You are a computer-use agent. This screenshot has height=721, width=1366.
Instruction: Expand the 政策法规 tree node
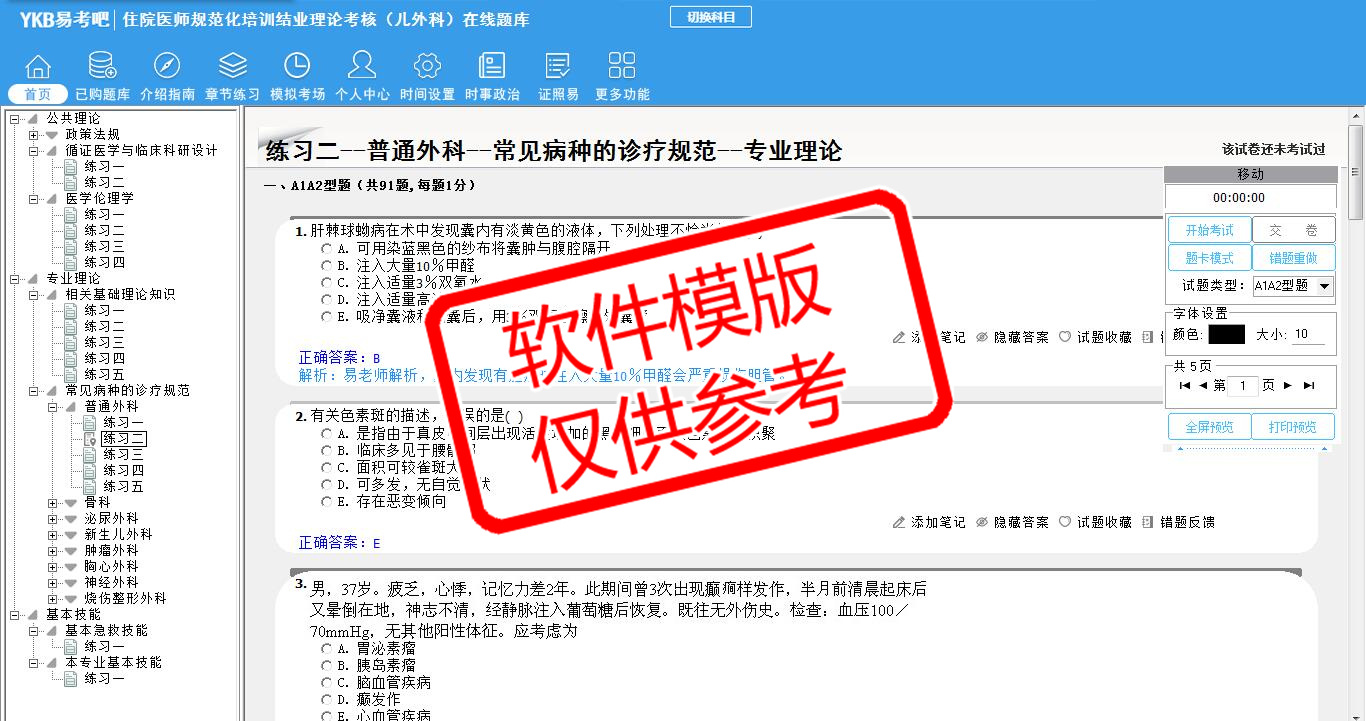[x=34, y=135]
